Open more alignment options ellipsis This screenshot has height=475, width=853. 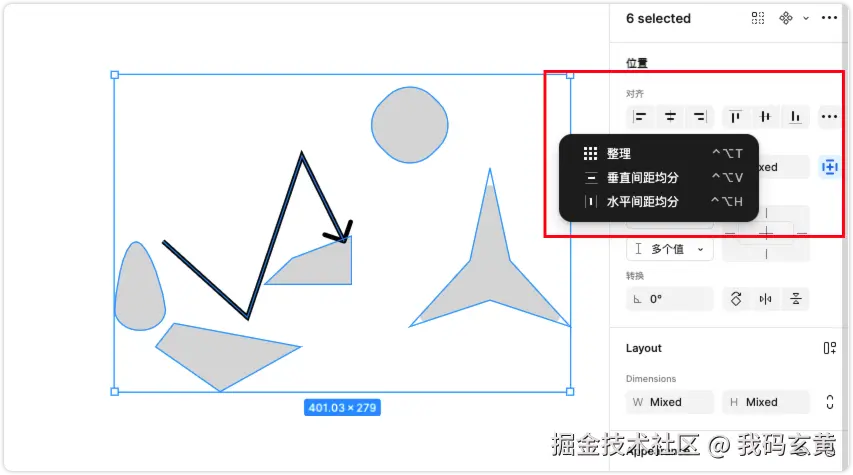(829, 116)
